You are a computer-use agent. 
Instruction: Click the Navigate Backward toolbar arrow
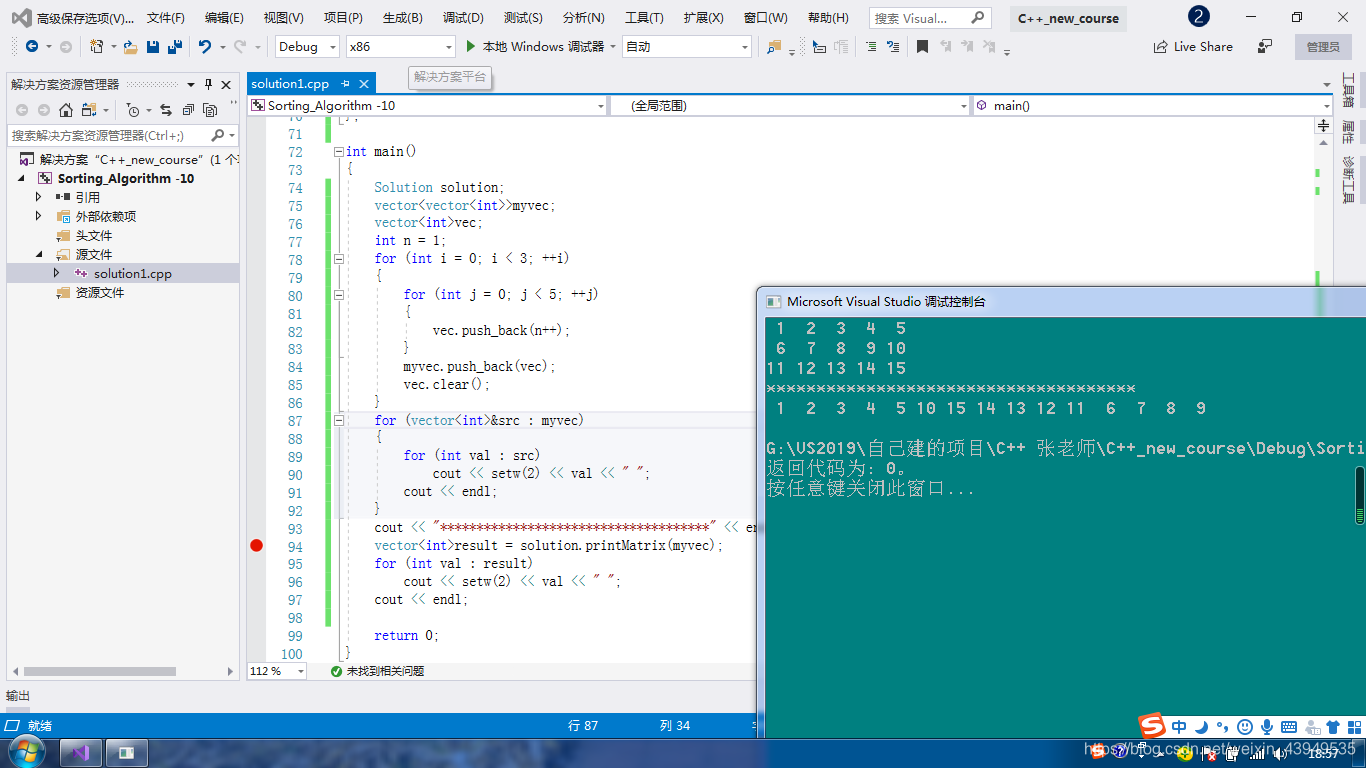click(x=32, y=47)
